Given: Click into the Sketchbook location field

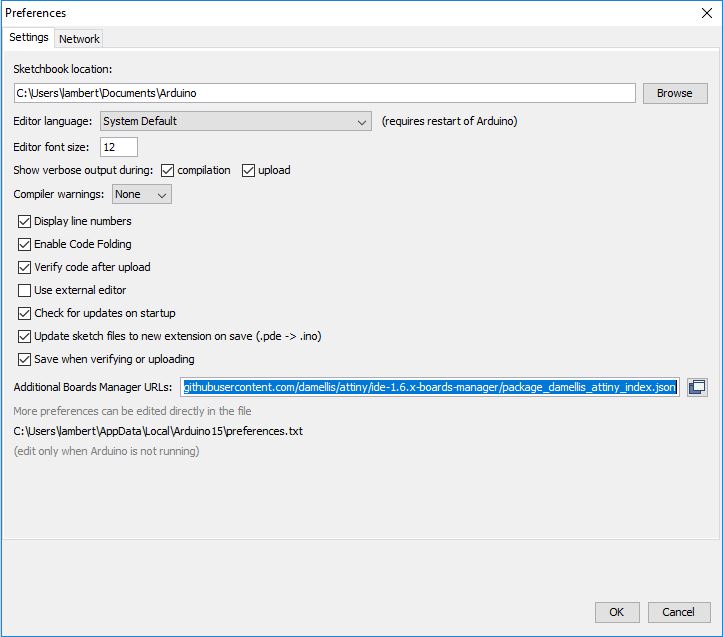Looking at the screenshot, I should [x=325, y=93].
